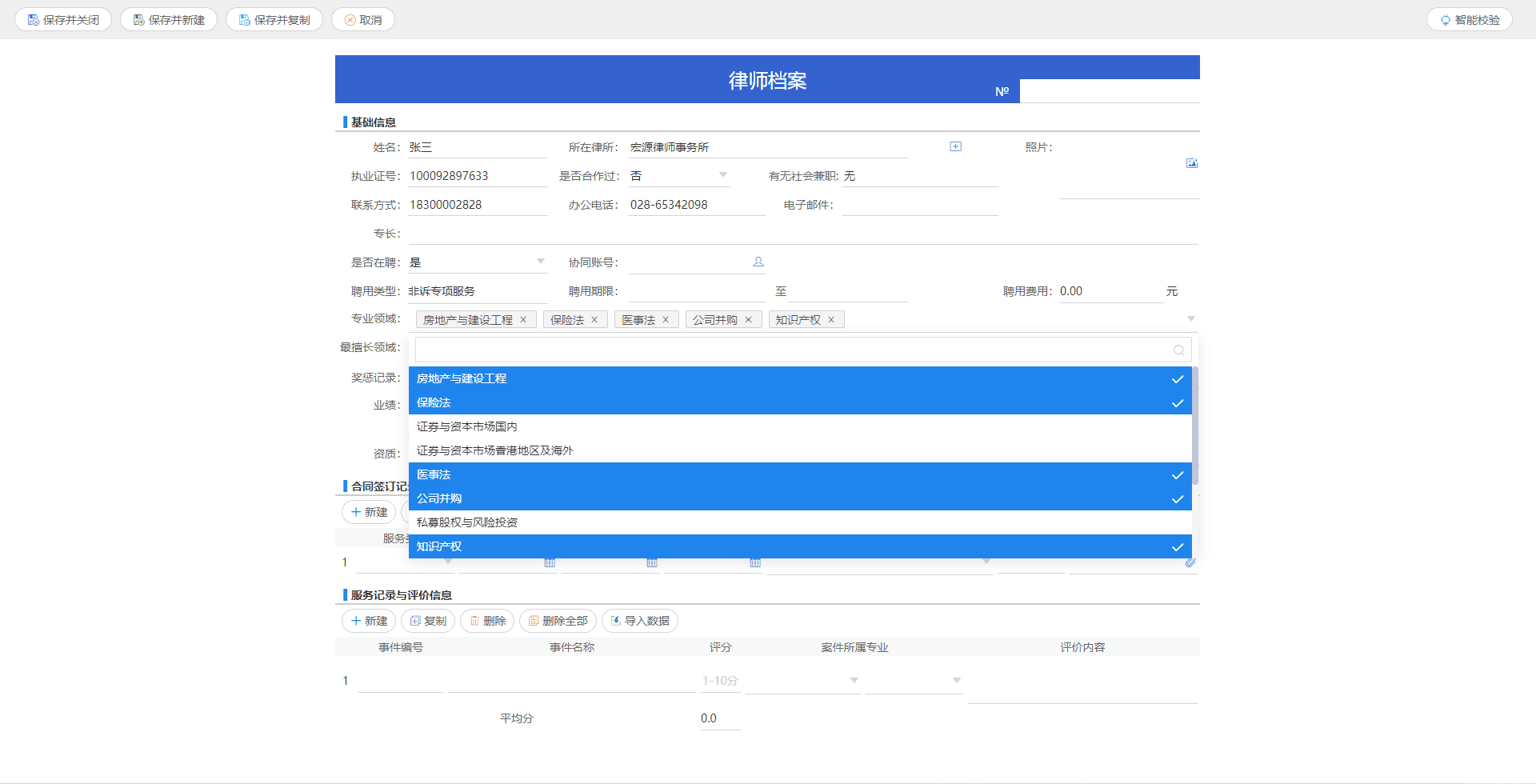Open the 是否合作过 dropdown

(723, 175)
